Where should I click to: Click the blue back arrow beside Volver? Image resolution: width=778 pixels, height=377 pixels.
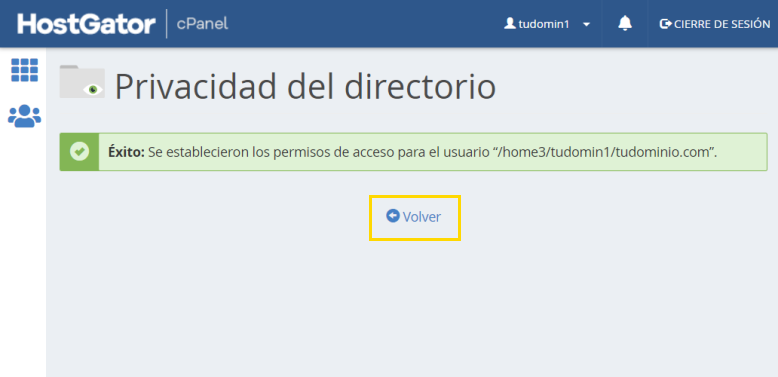click(x=393, y=216)
